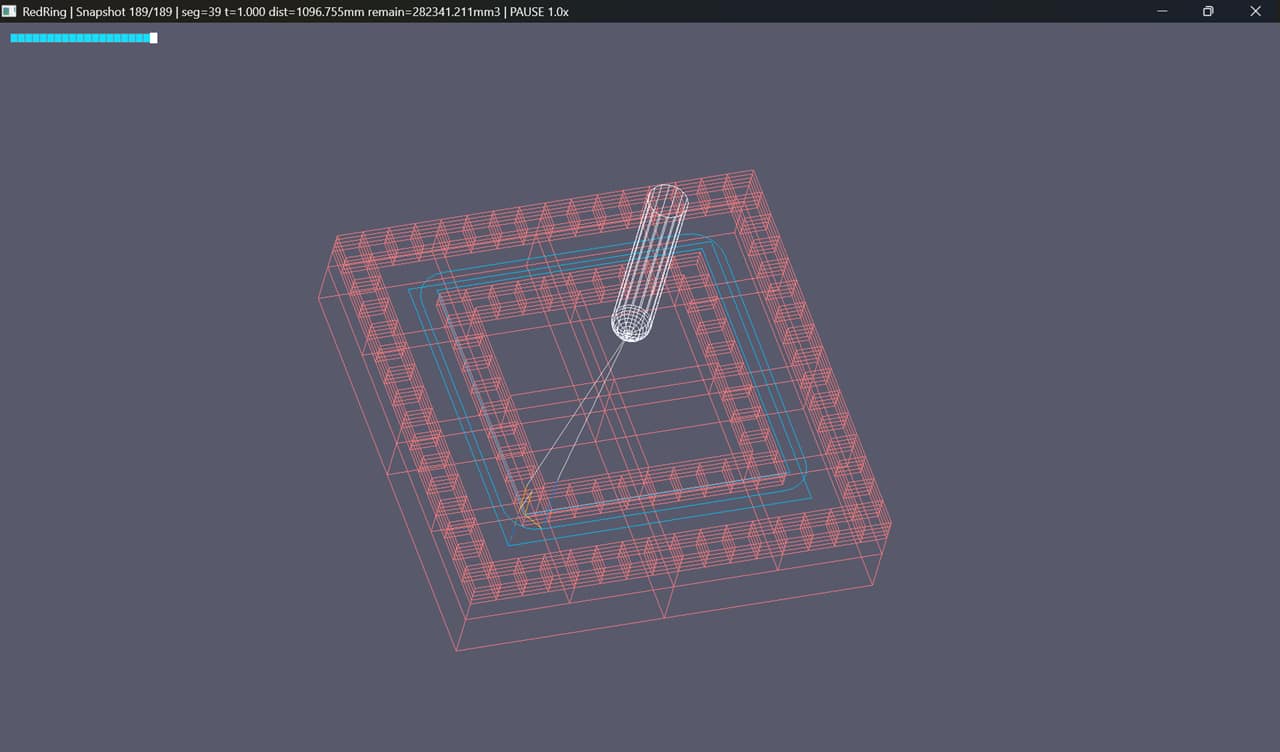Restore down the RedRing window

tap(1208, 11)
